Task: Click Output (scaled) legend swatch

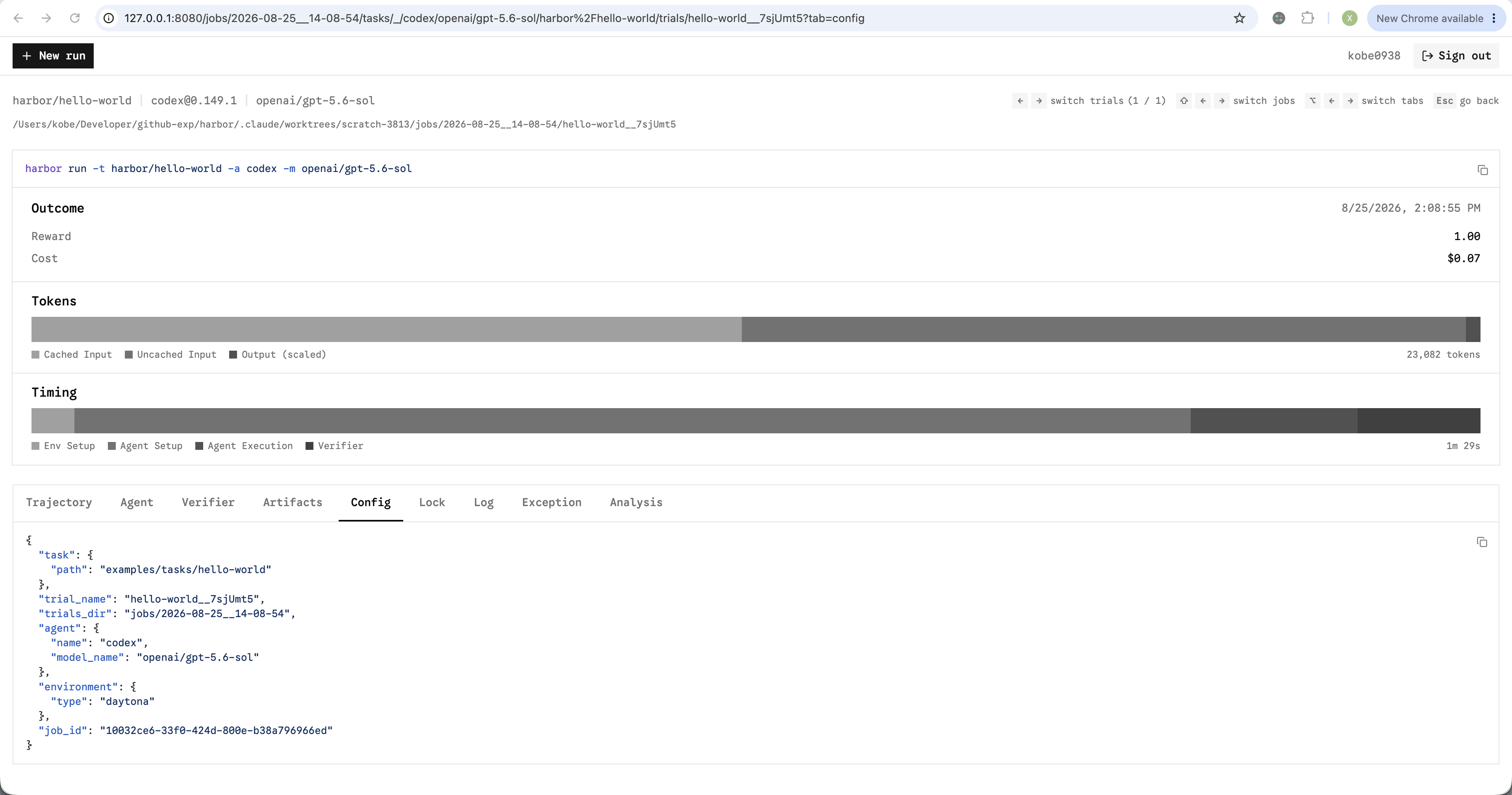Action: 233,355
